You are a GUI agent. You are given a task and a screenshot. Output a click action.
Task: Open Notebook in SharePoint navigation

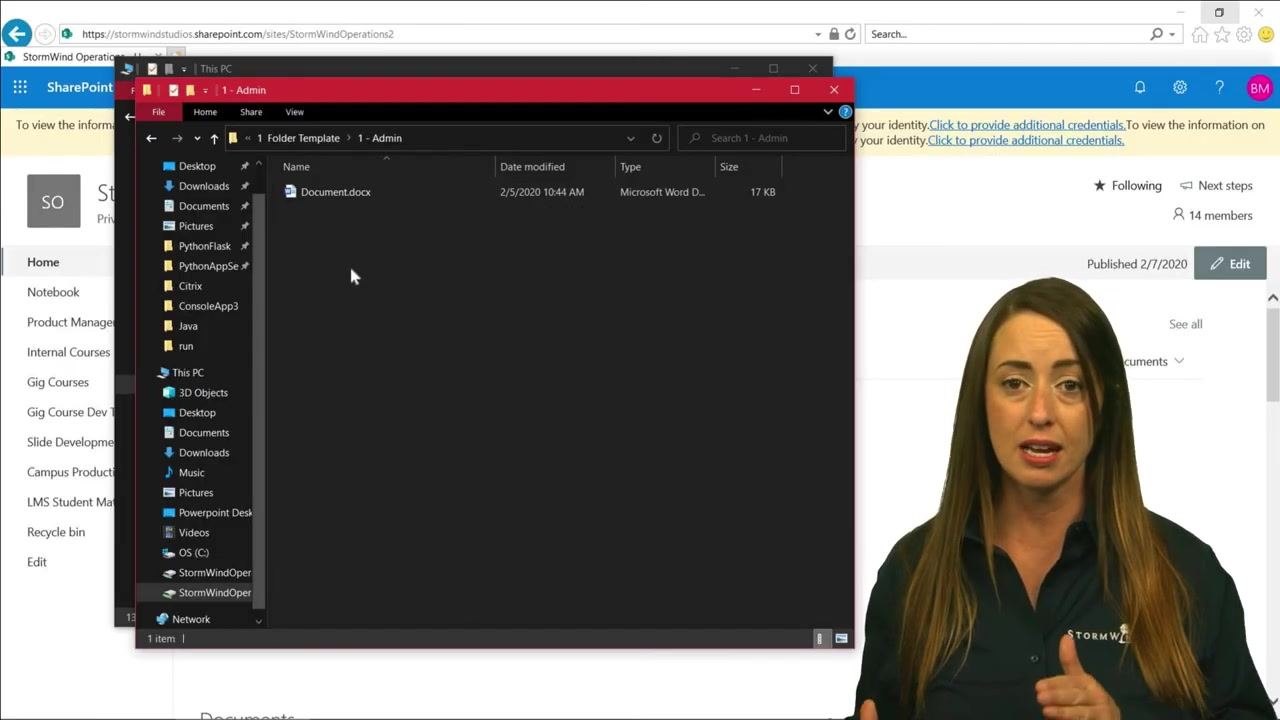point(53,292)
